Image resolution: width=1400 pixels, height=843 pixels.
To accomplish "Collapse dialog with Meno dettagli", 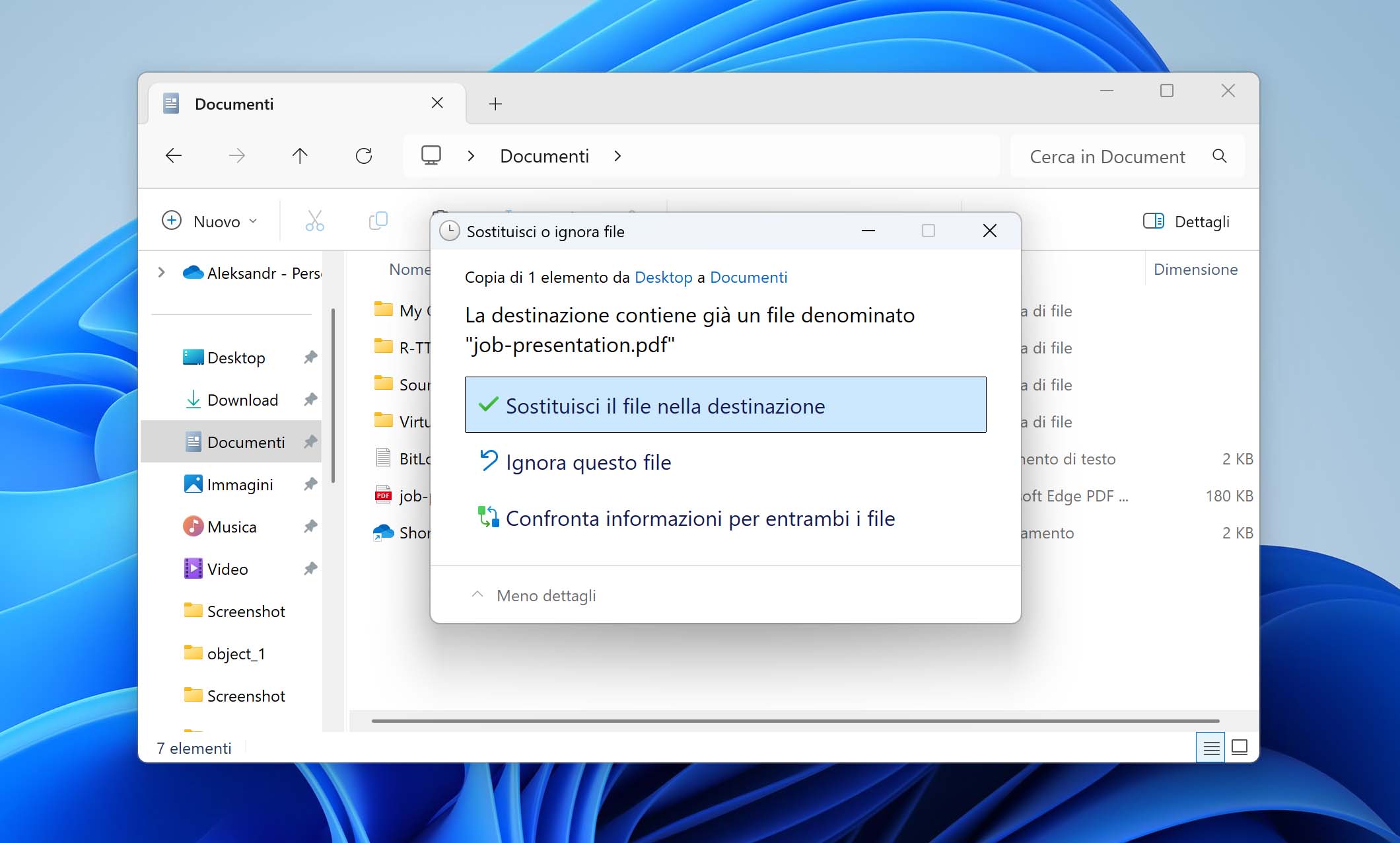I will tap(534, 596).
